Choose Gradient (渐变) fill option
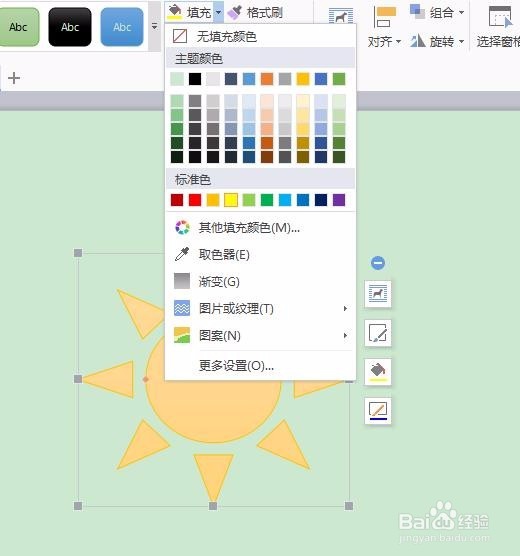The image size is (520, 556). pos(260,282)
